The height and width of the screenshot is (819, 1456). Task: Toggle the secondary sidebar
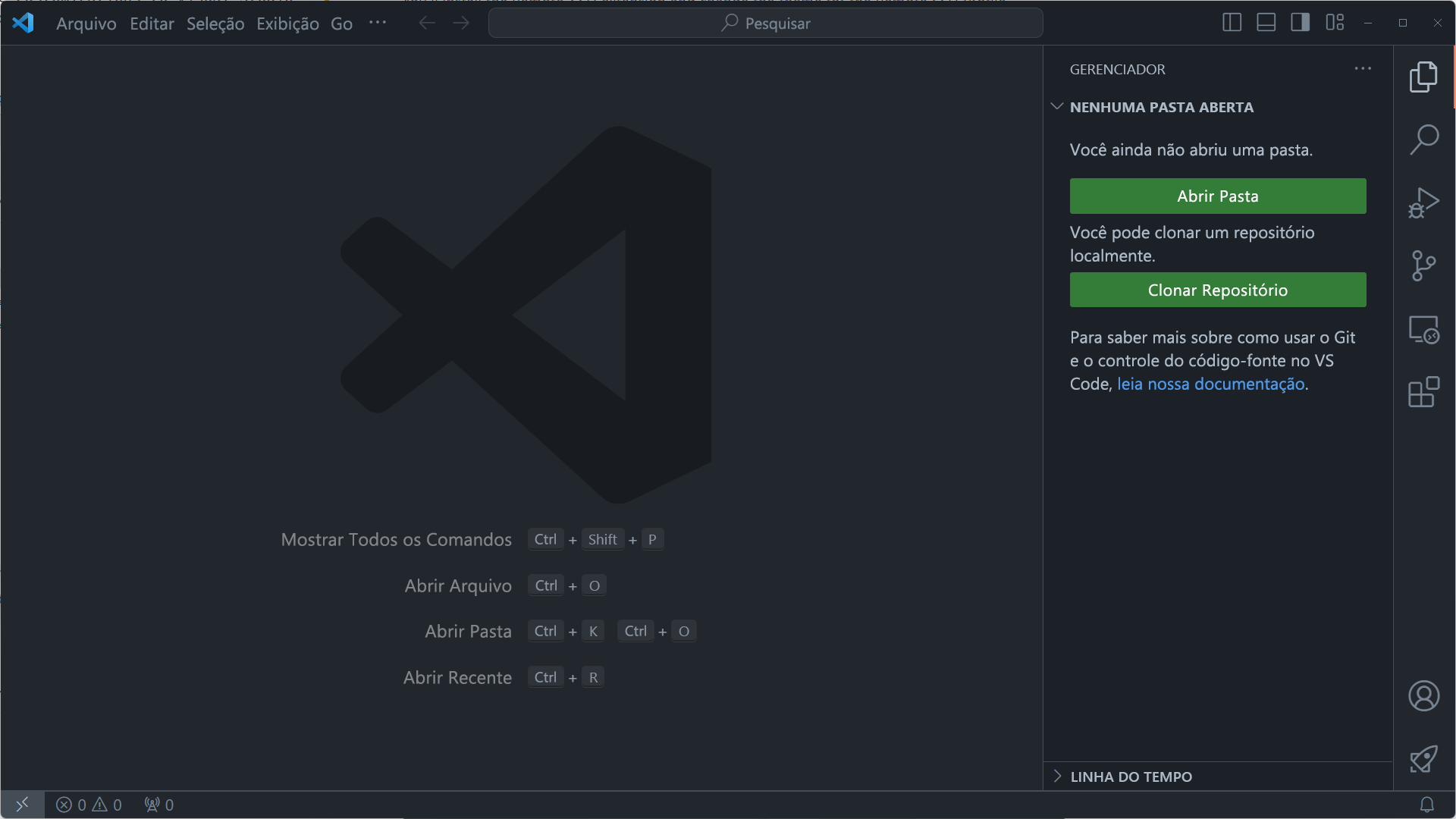[x=1300, y=22]
